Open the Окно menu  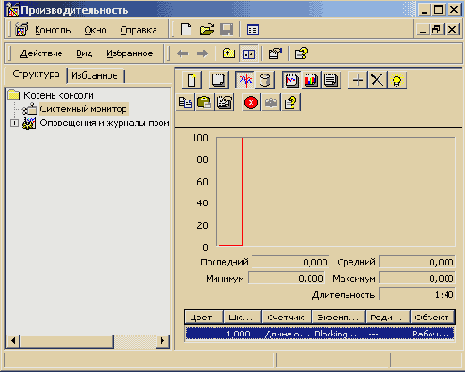95,30
